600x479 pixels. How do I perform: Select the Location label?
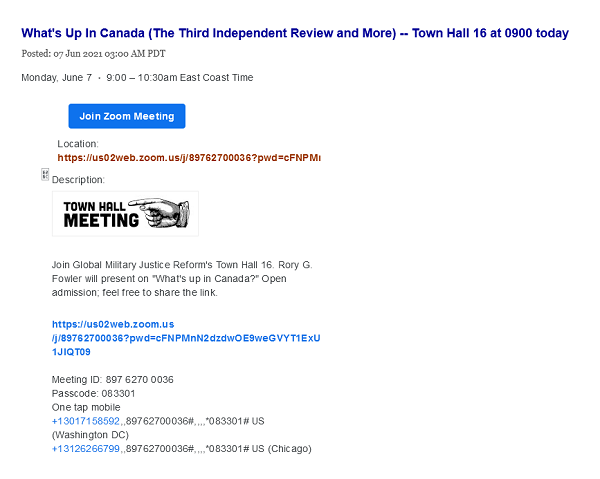point(78,144)
